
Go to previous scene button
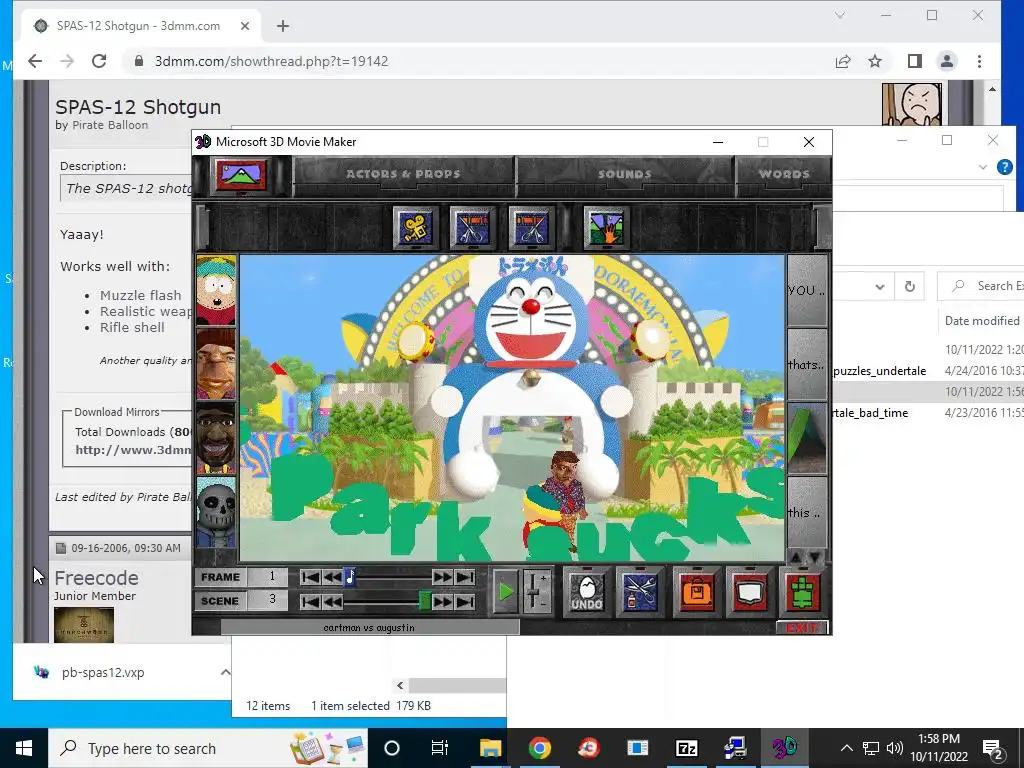tap(332, 601)
